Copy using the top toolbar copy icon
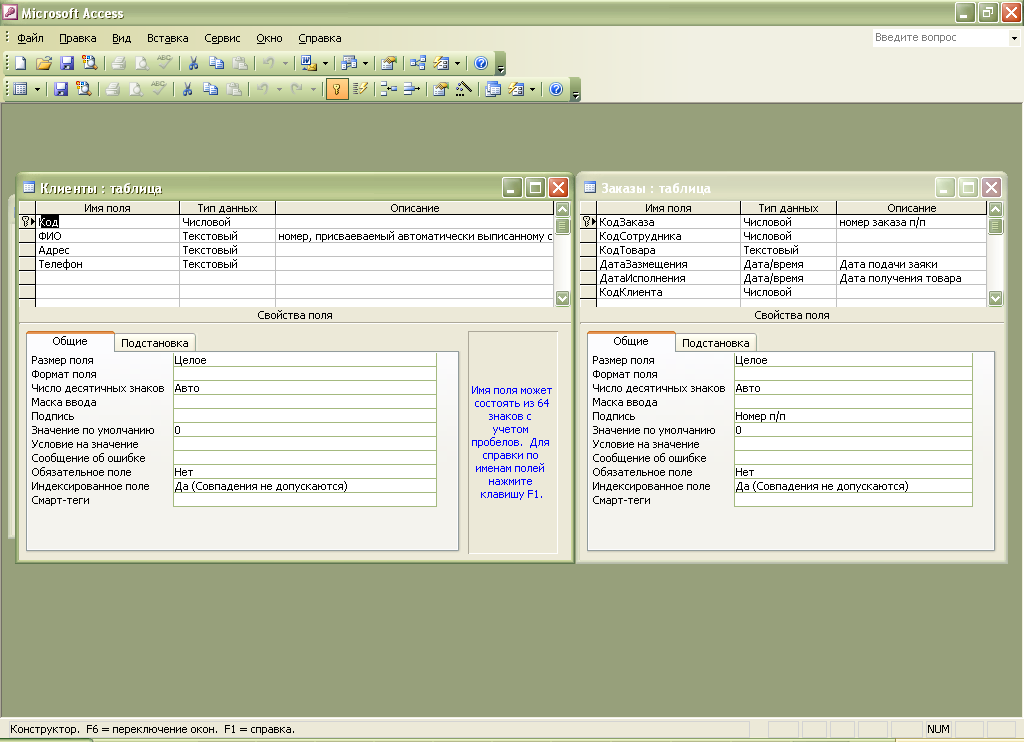Image resolution: width=1024 pixels, height=742 pixels. tap(216, 63)
